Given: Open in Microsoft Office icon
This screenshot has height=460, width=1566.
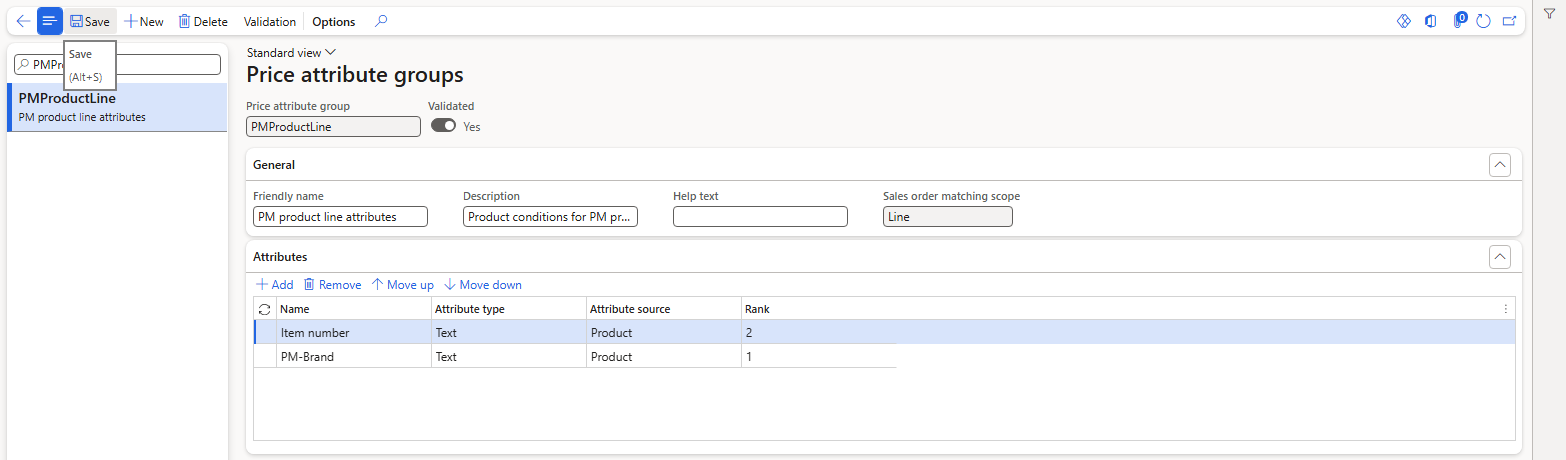Looking at the screenshot, I should 1431,21.
